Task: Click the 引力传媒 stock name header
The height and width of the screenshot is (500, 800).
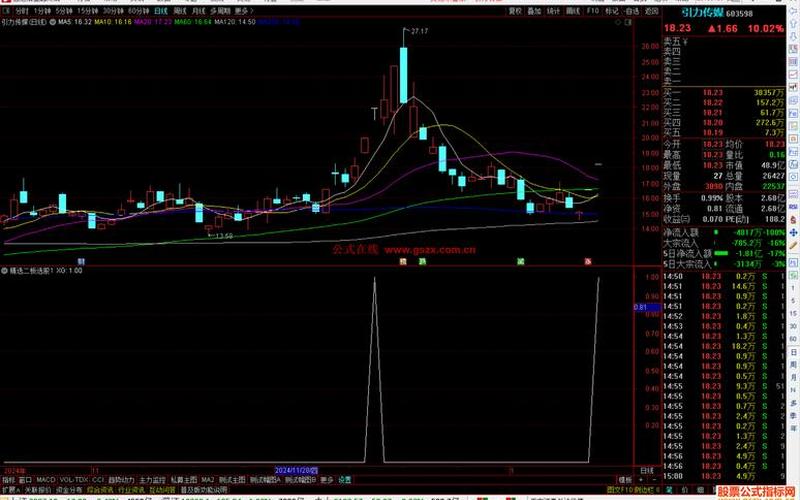Action: click(x=701, y=10)
